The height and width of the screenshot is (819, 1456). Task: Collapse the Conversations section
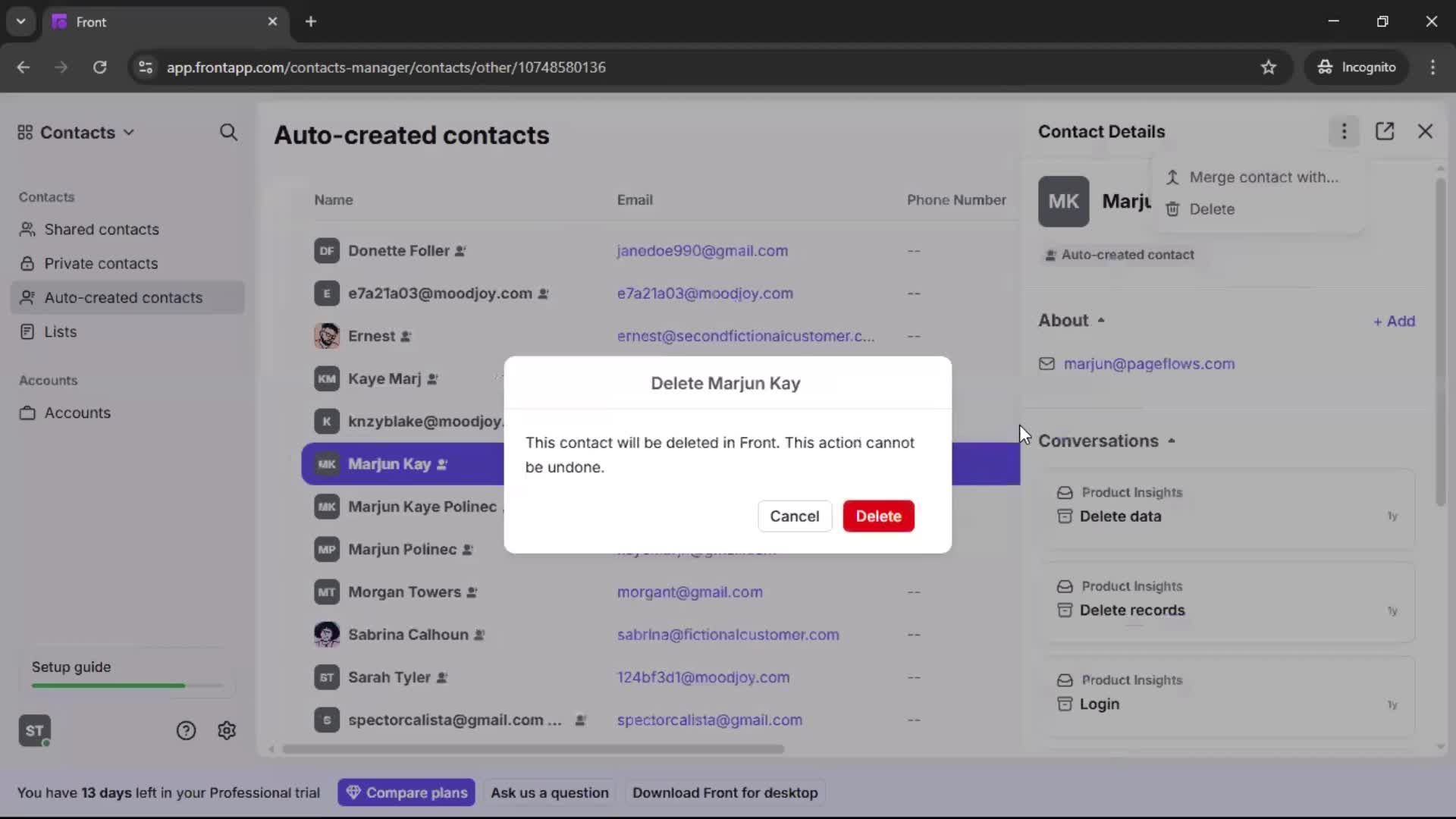click(1171, 441)
